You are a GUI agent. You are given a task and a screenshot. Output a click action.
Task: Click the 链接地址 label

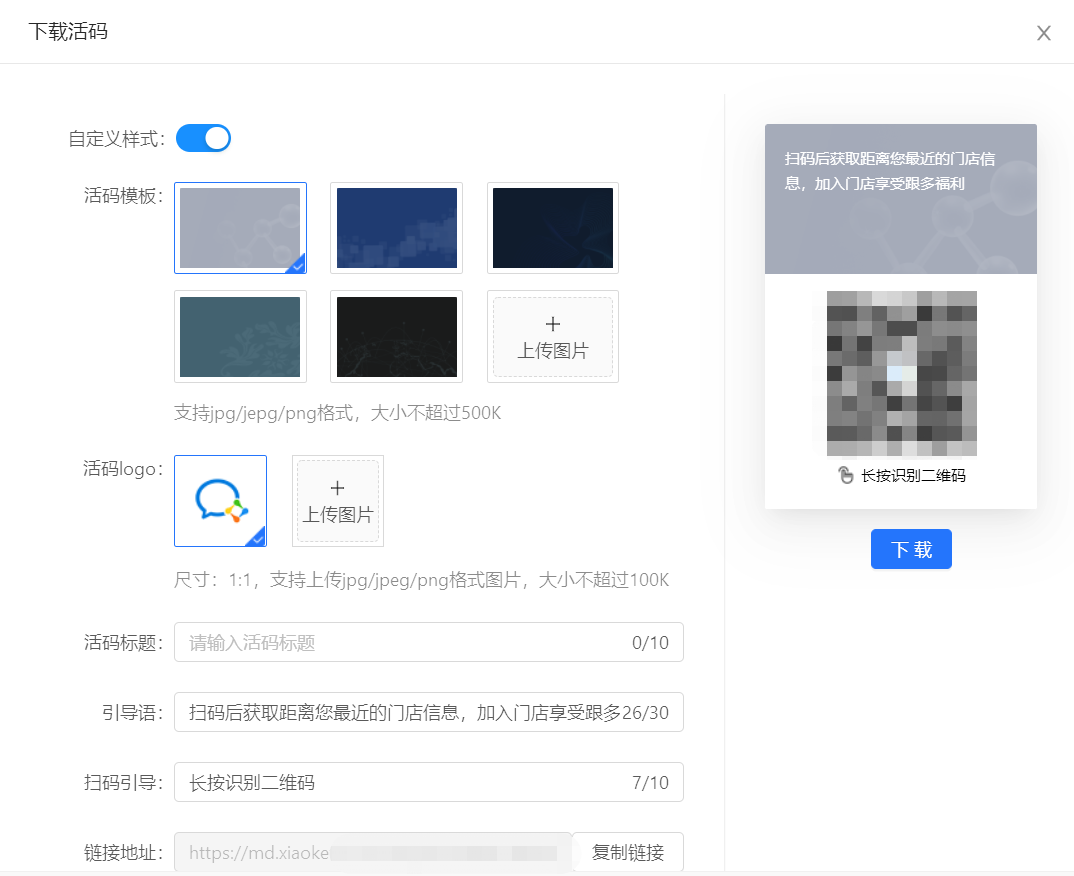click(123, 853)
